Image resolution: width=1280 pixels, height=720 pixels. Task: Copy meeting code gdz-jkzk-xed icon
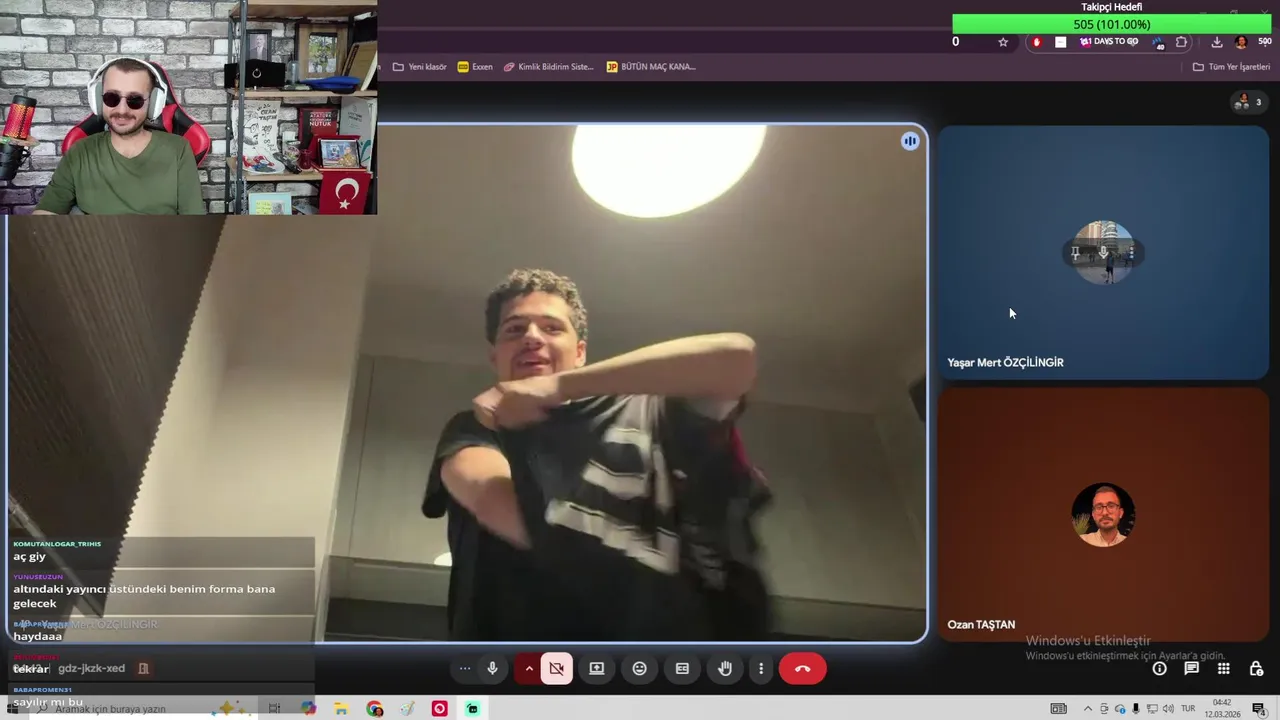tap(143, 668)
